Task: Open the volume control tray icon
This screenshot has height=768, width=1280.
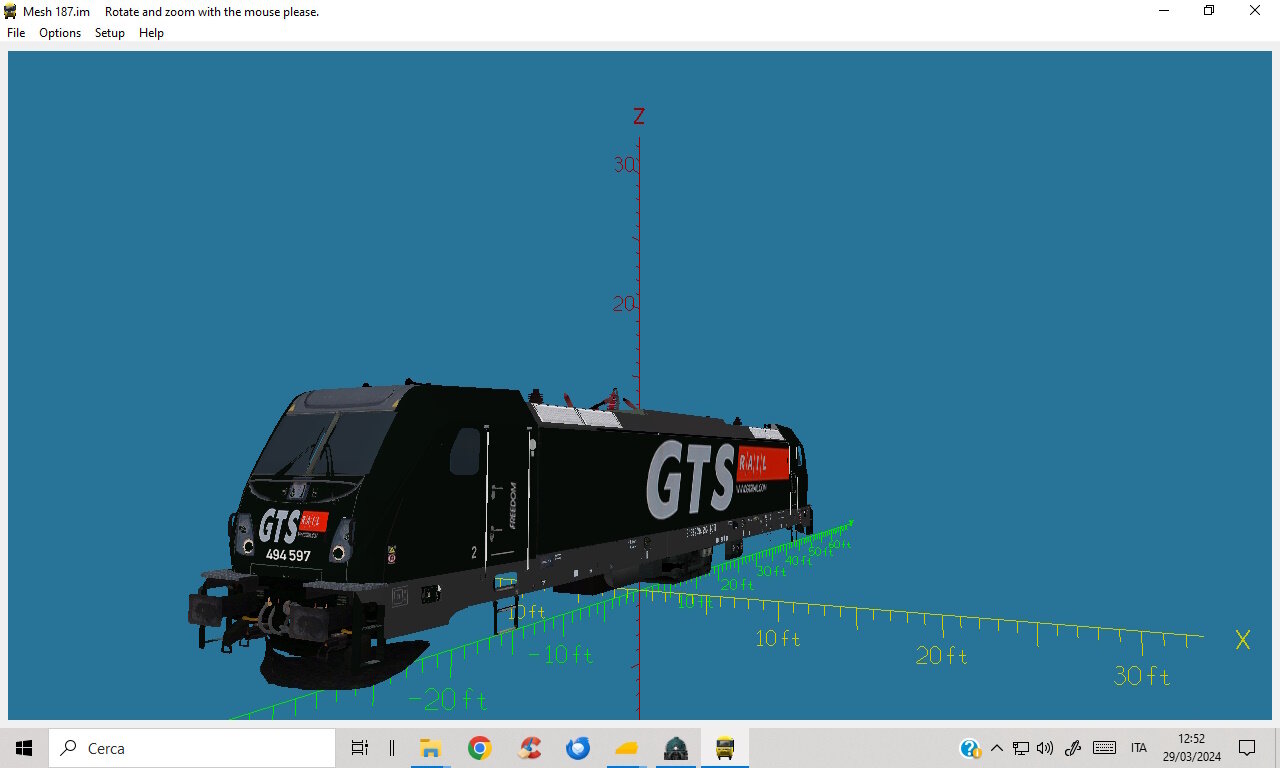Action: (1045, 748)
